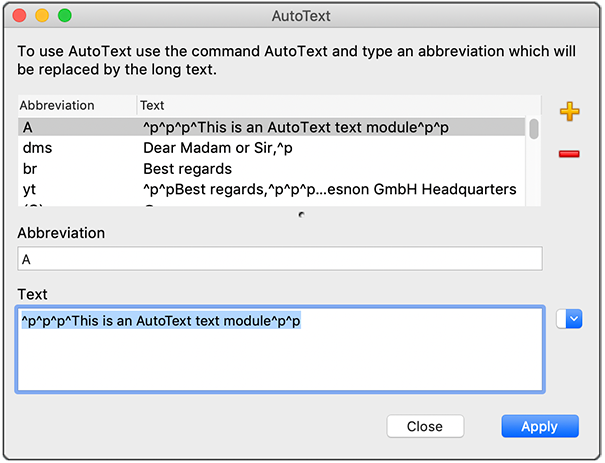The image size is (605, 463).
Task: Sort by the Abbreviation column header
Action: pyautogui.click(x=76, y=105)
